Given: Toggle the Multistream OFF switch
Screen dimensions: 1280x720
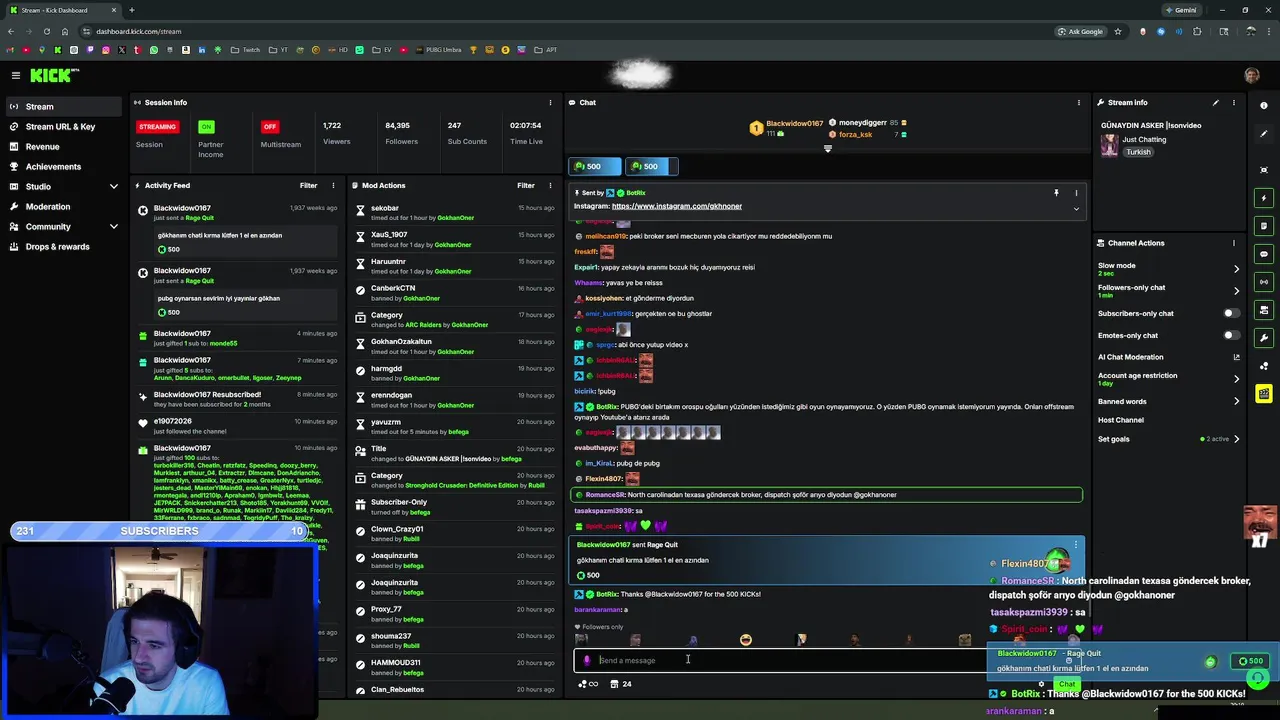Looking at the screenshot, I should (269, 127).
